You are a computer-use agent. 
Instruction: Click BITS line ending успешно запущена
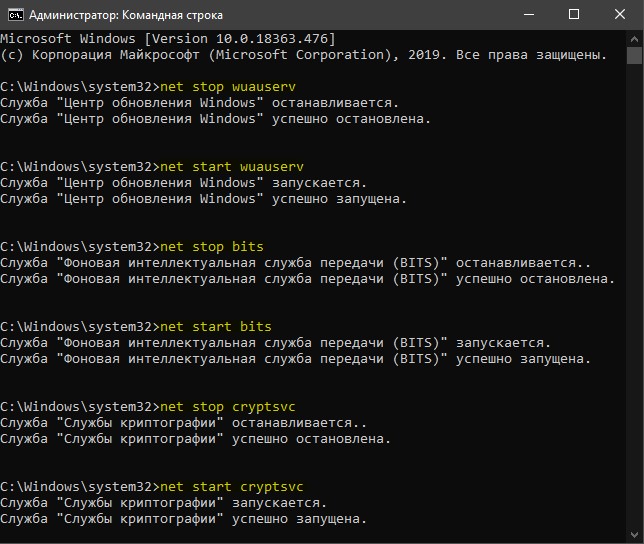(296, 359)
